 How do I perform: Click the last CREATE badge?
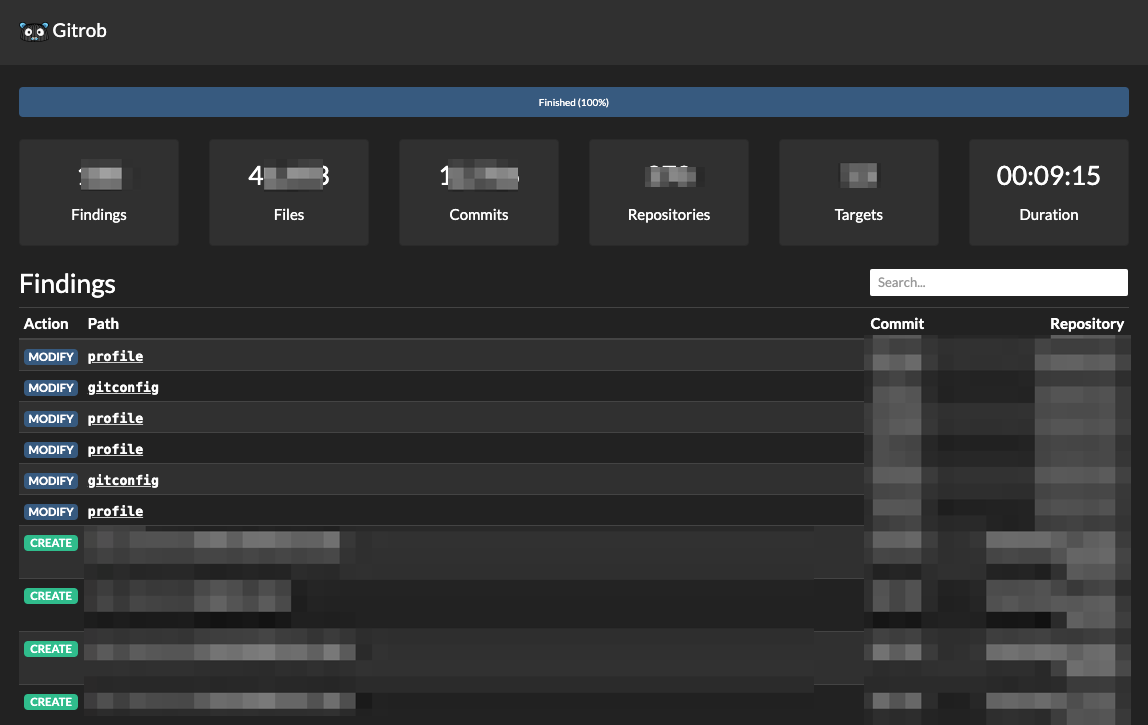(x=51, y=702)
